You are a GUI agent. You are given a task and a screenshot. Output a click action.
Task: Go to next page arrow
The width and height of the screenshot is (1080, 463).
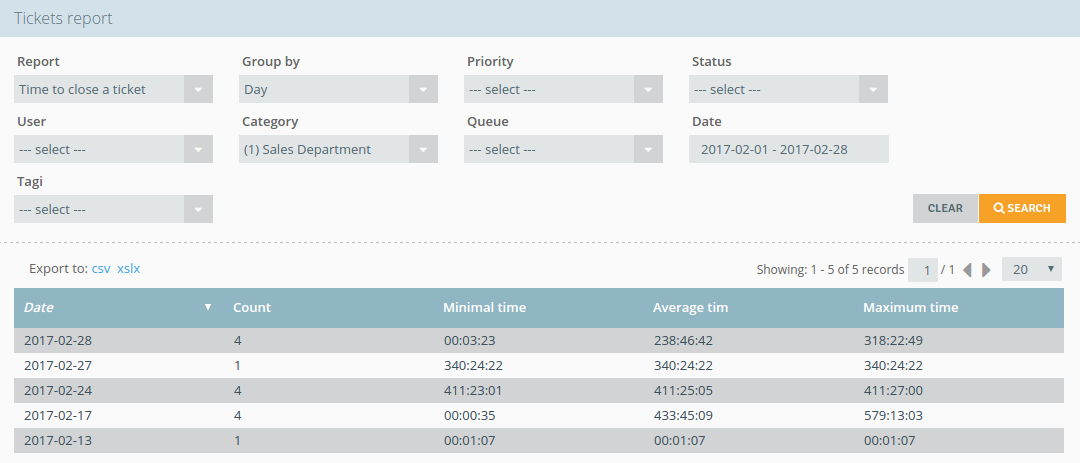click(x=986, y=270)
